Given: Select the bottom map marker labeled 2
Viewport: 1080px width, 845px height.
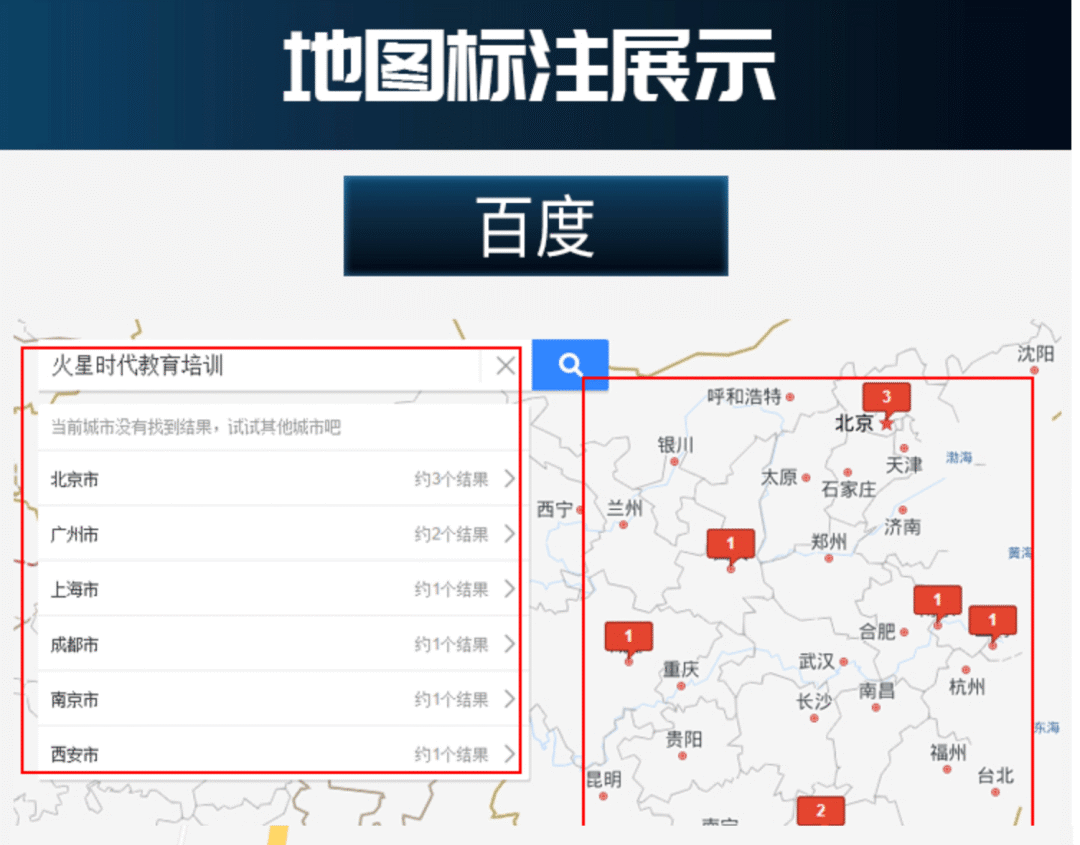Looking at the screenshot, I should coord(820,811).
